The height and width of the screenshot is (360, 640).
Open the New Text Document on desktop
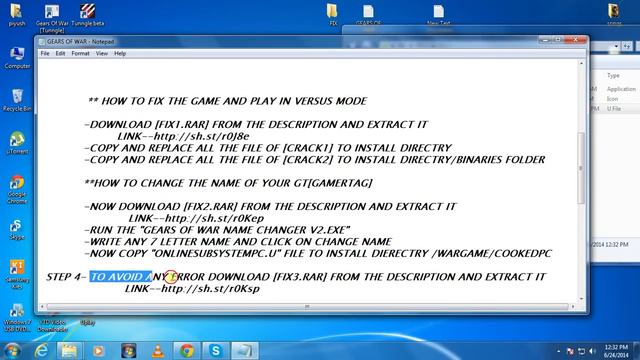click(x=438, y=15)
